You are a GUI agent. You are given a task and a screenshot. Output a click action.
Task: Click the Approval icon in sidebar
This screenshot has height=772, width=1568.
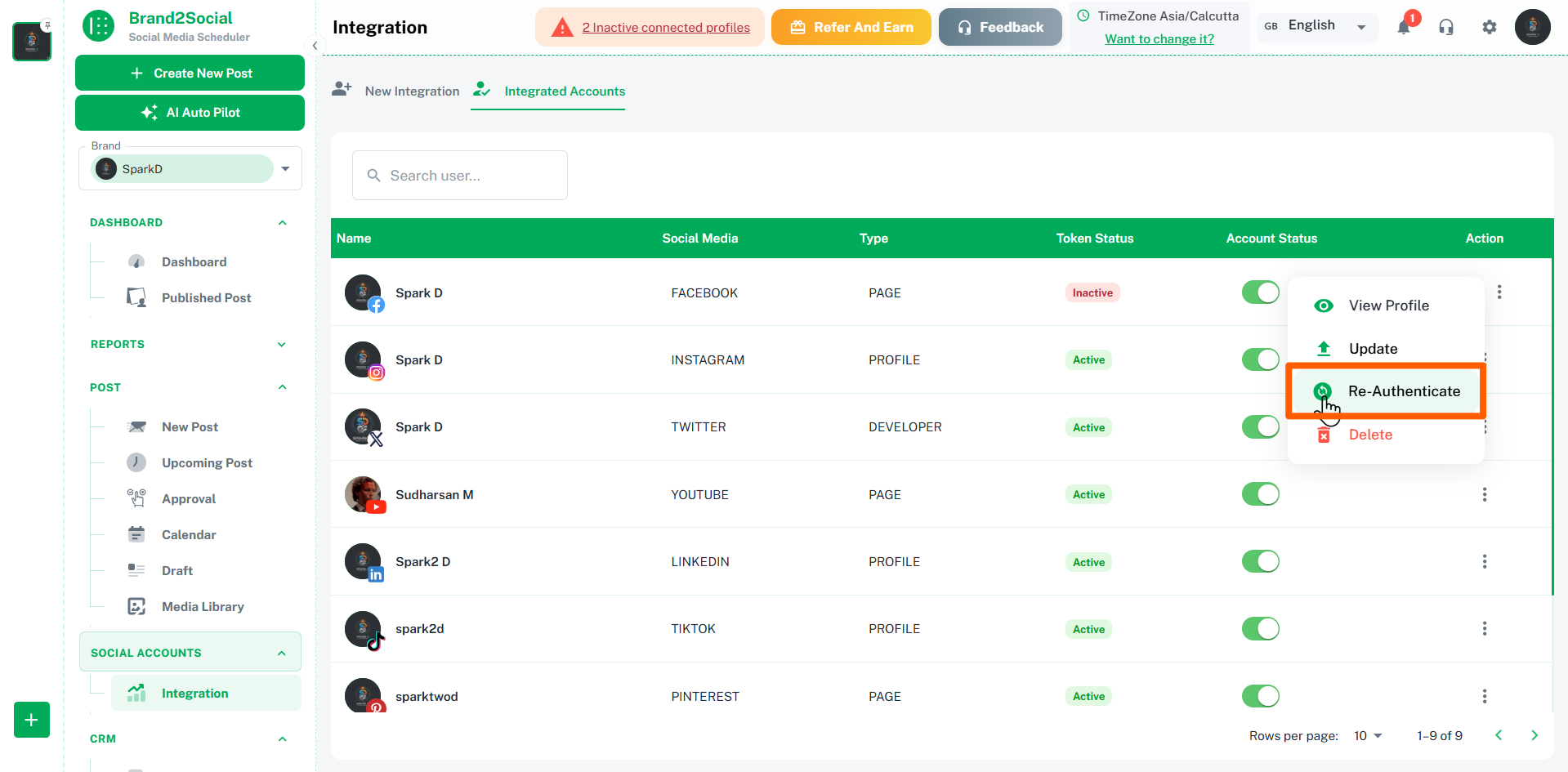tap(136, 498)
